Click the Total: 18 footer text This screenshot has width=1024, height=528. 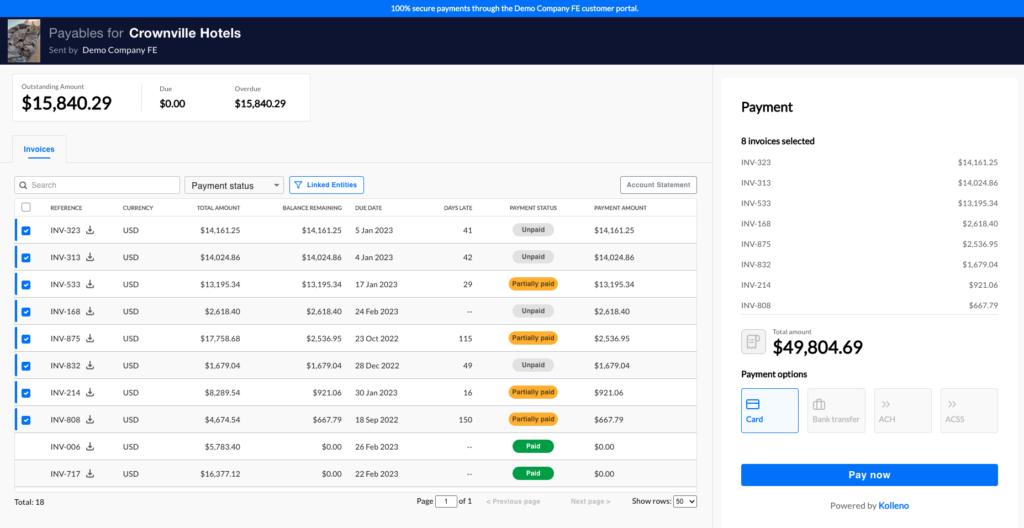click(29, 502)
